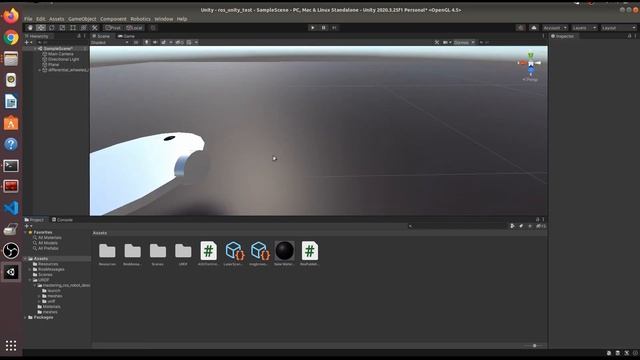Viewport: 640px width, 360px height.
Task: Expand the differential robot object in Hierarchy
Action: [40, 70]
